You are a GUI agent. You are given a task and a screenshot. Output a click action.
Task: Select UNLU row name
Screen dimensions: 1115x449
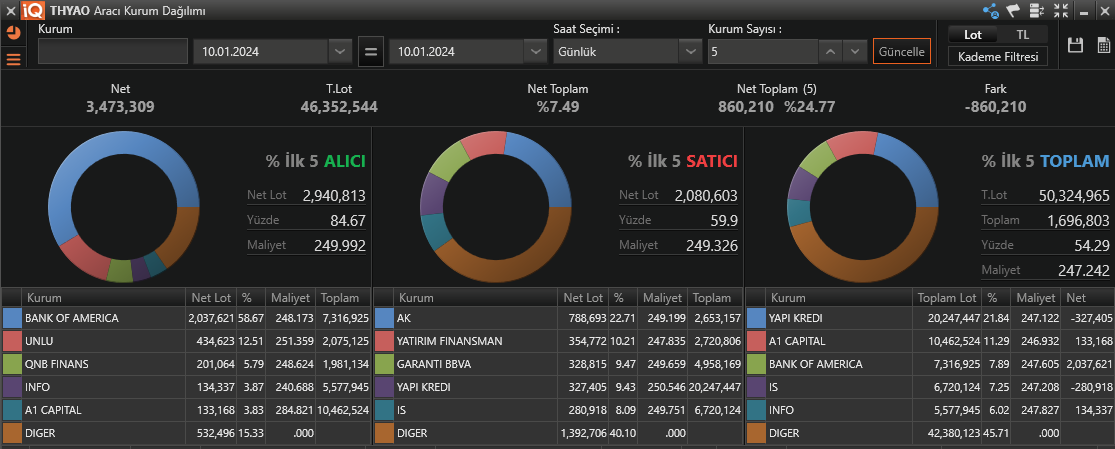[39, 342]
